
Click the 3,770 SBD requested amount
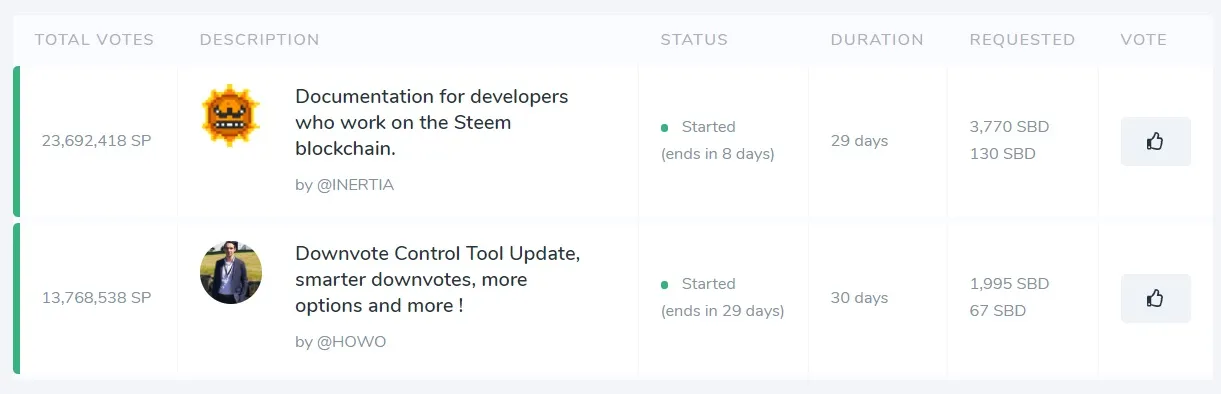click(x=1009, y=127)
